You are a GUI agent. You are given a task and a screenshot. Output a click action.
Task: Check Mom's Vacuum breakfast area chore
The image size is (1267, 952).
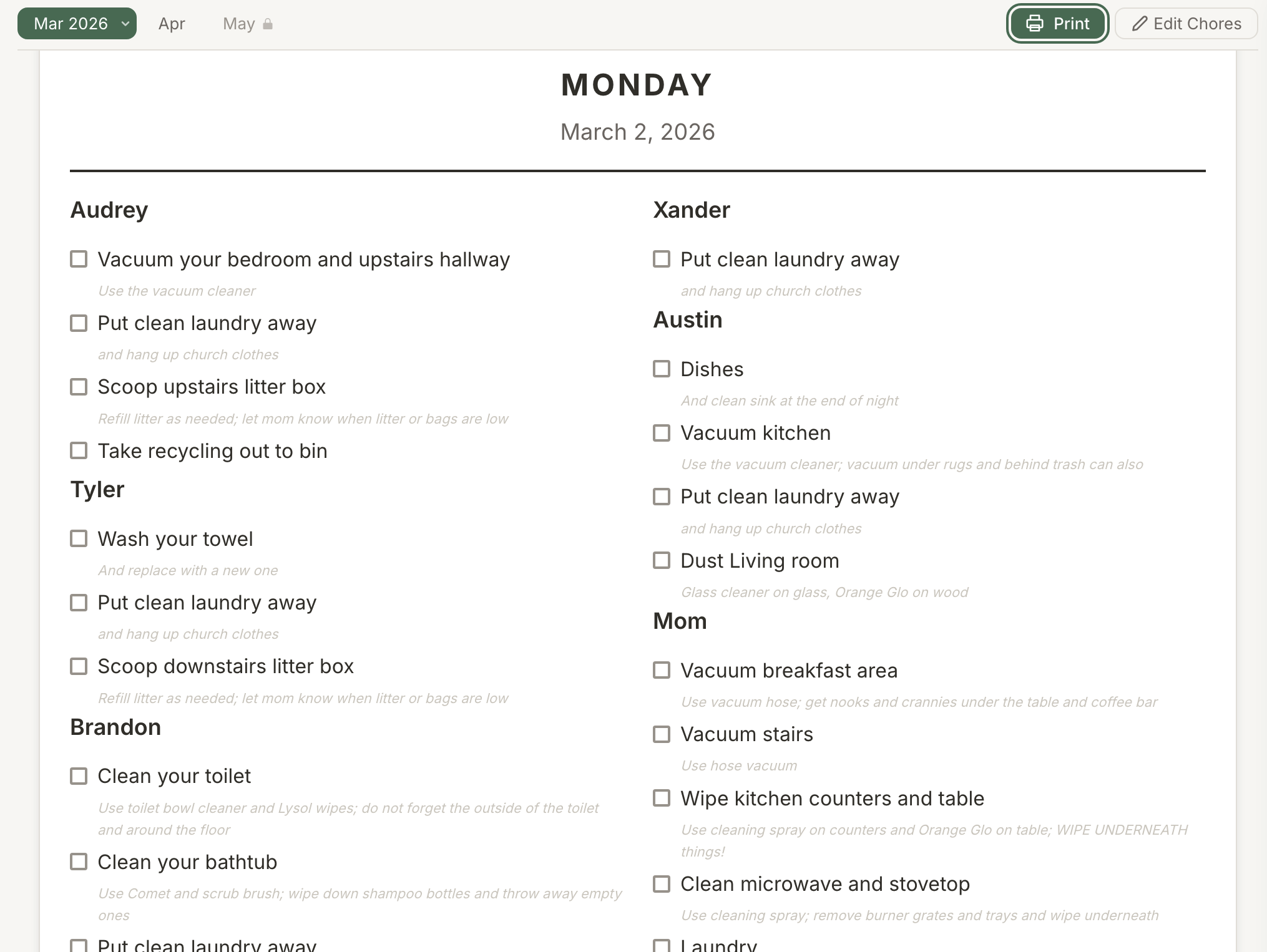click(x=662, y=671)
